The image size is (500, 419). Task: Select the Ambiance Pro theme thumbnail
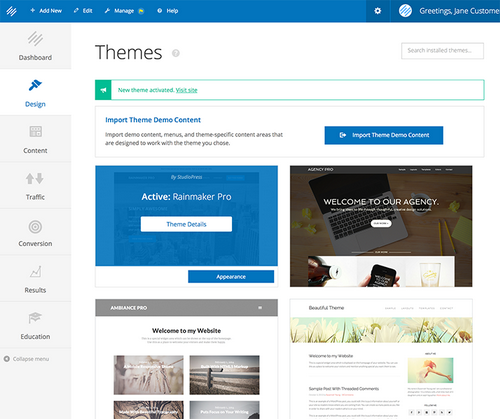(186, 359)
